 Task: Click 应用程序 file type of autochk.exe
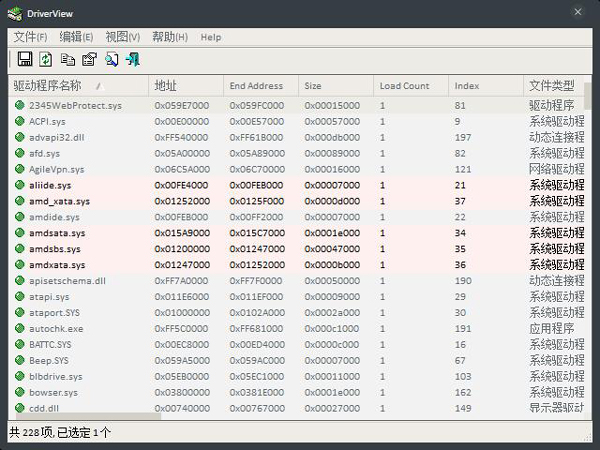tap(552, 328)
